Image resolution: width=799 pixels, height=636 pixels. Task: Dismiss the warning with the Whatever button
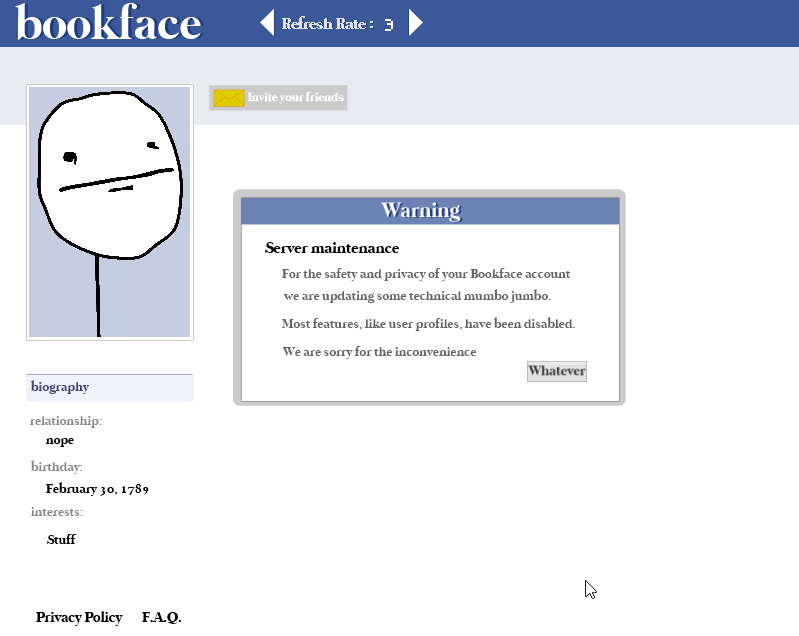[x=556, y=371]
